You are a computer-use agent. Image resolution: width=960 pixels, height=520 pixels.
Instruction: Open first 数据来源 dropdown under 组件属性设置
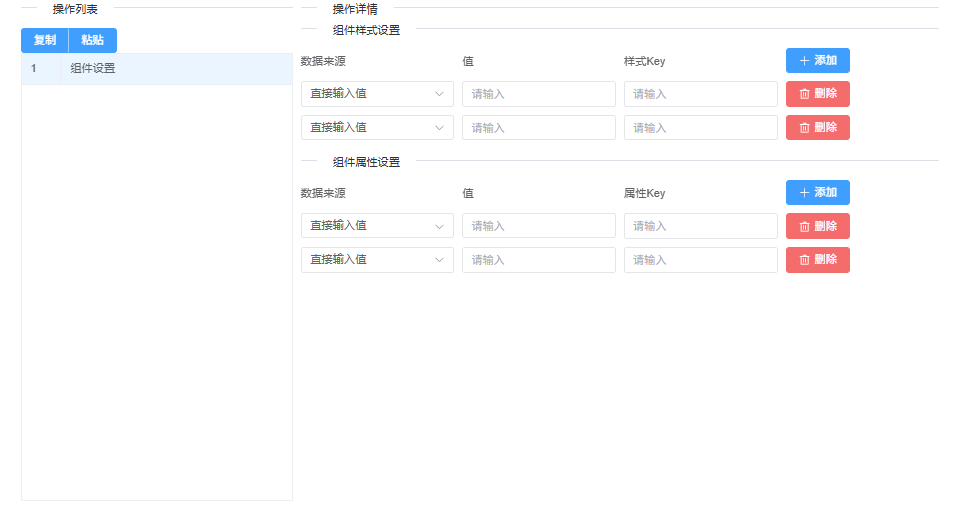tap(377, 226)
